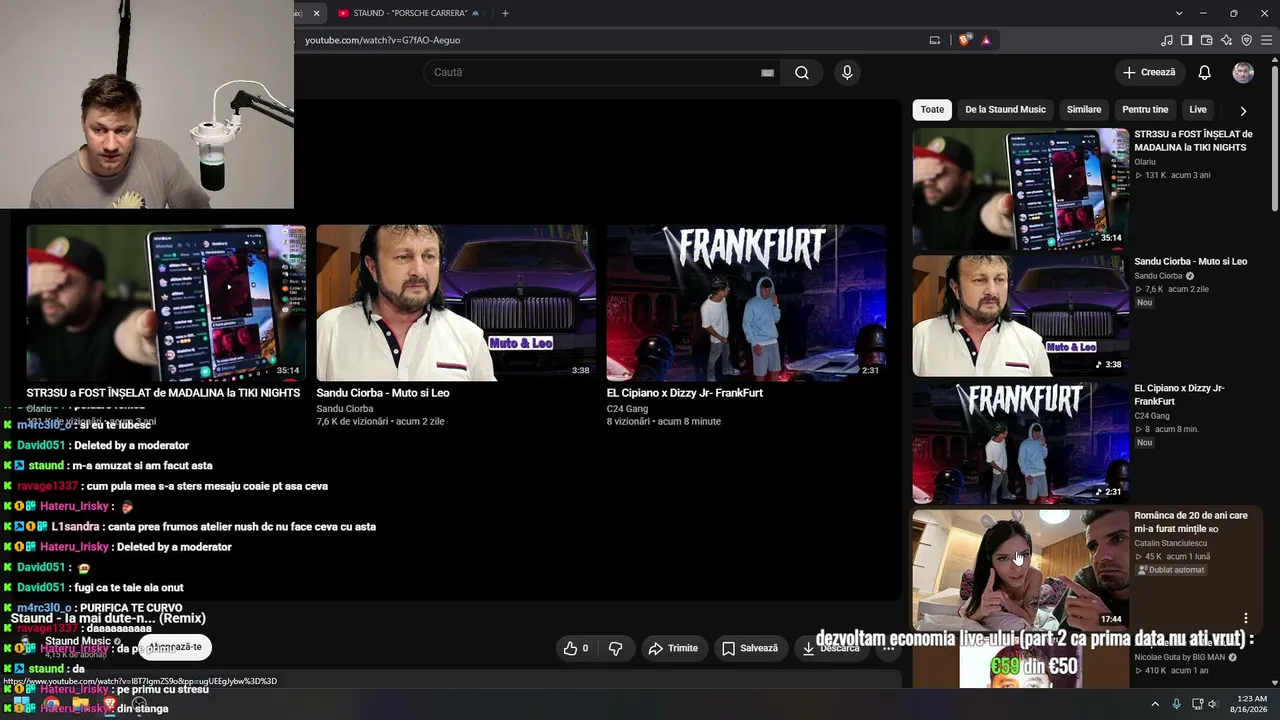Open sidebar Sandu Ciorba thumbnail
The width and height of the screenshot is (1280, 720).
[x=1021, y=316]
